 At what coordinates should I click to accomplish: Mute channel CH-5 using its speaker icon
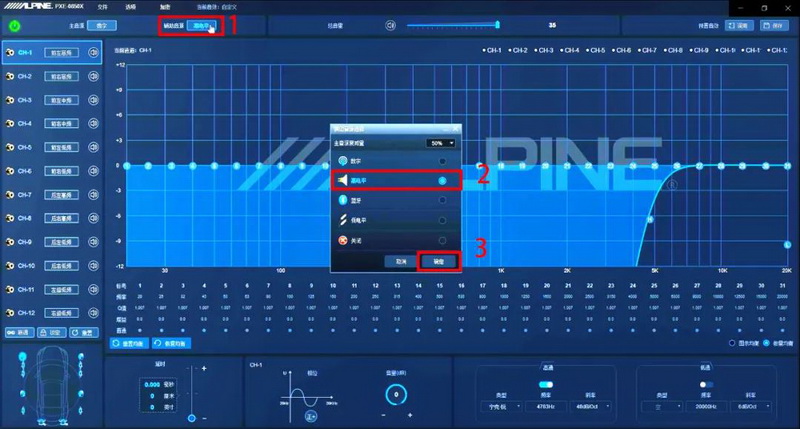[x=93, y=147]
